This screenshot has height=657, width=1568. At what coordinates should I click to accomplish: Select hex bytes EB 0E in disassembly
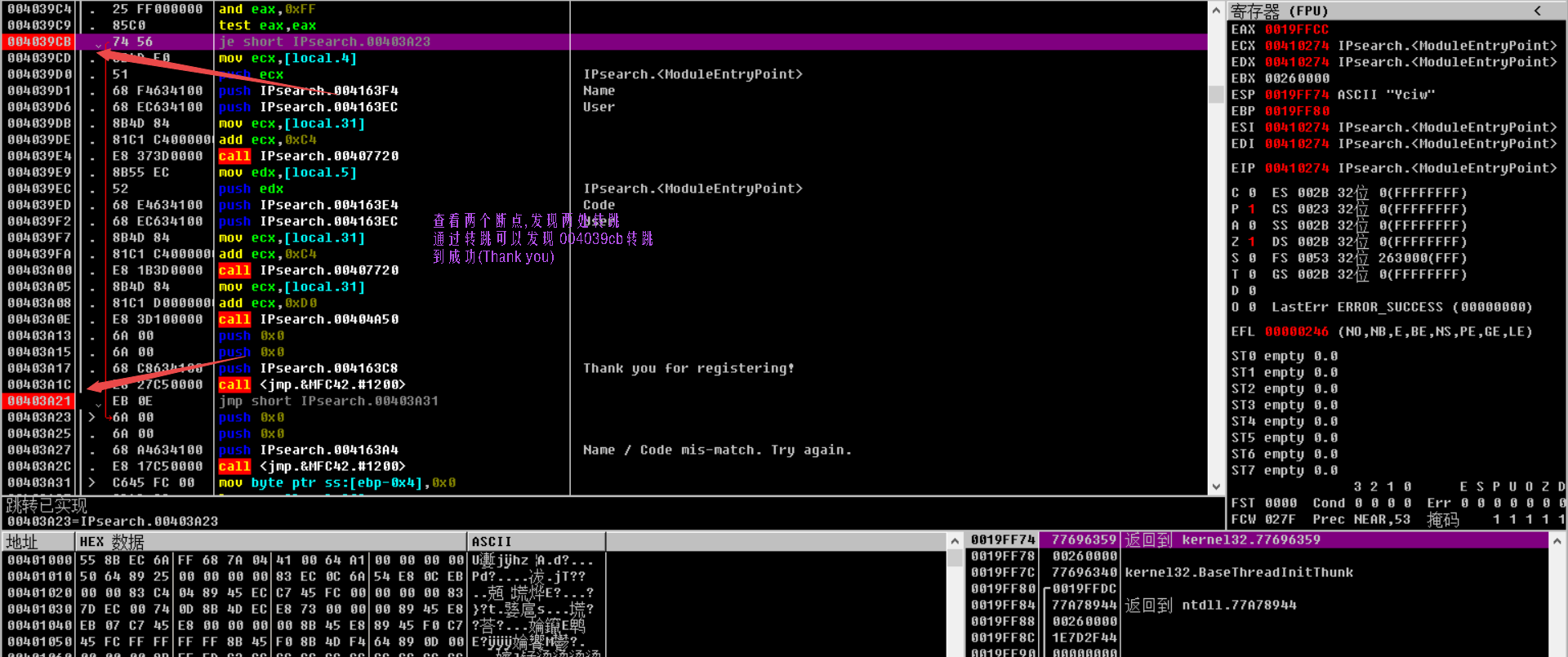132,401
